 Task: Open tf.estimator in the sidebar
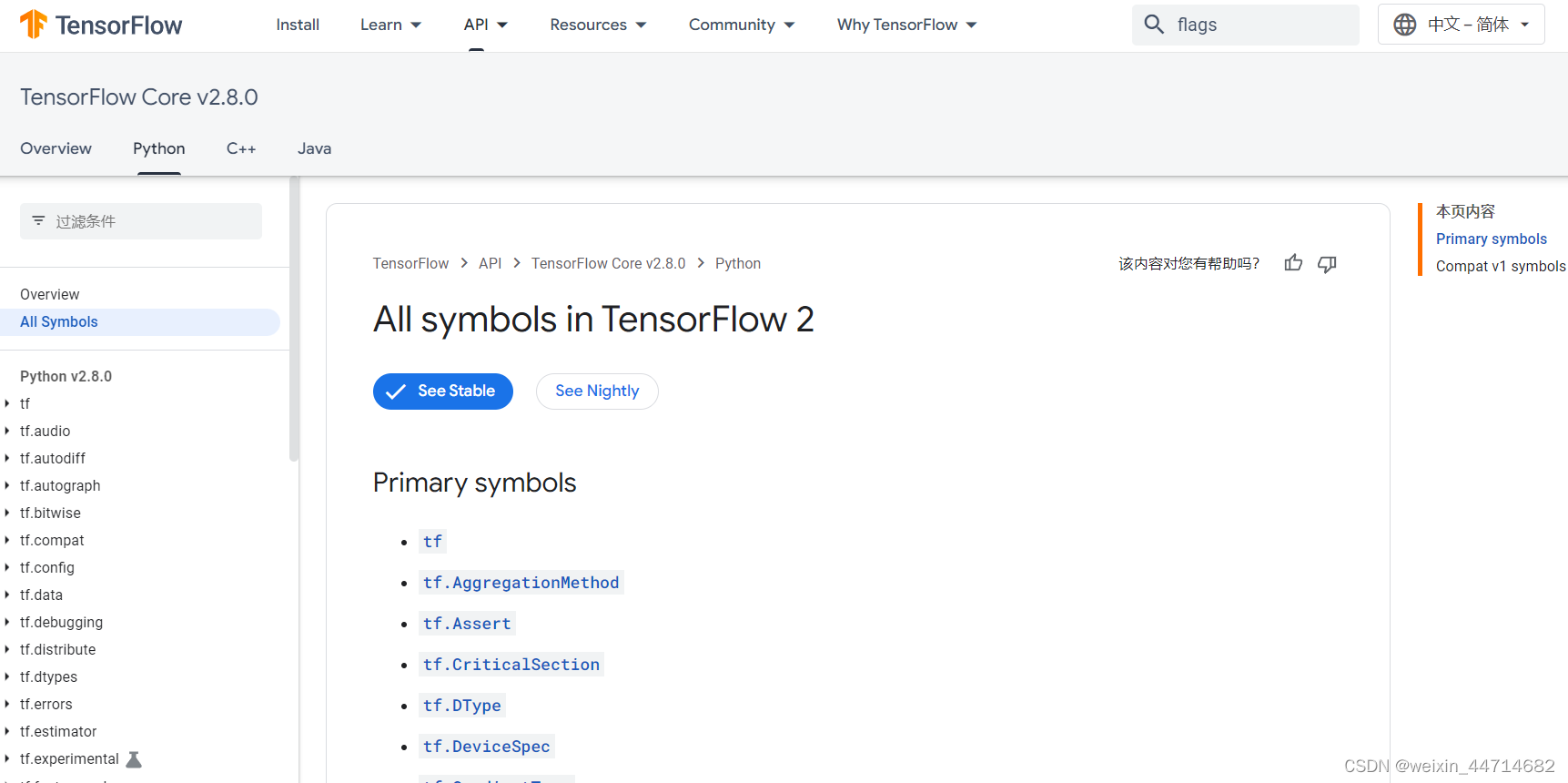(x=58, y=731)
